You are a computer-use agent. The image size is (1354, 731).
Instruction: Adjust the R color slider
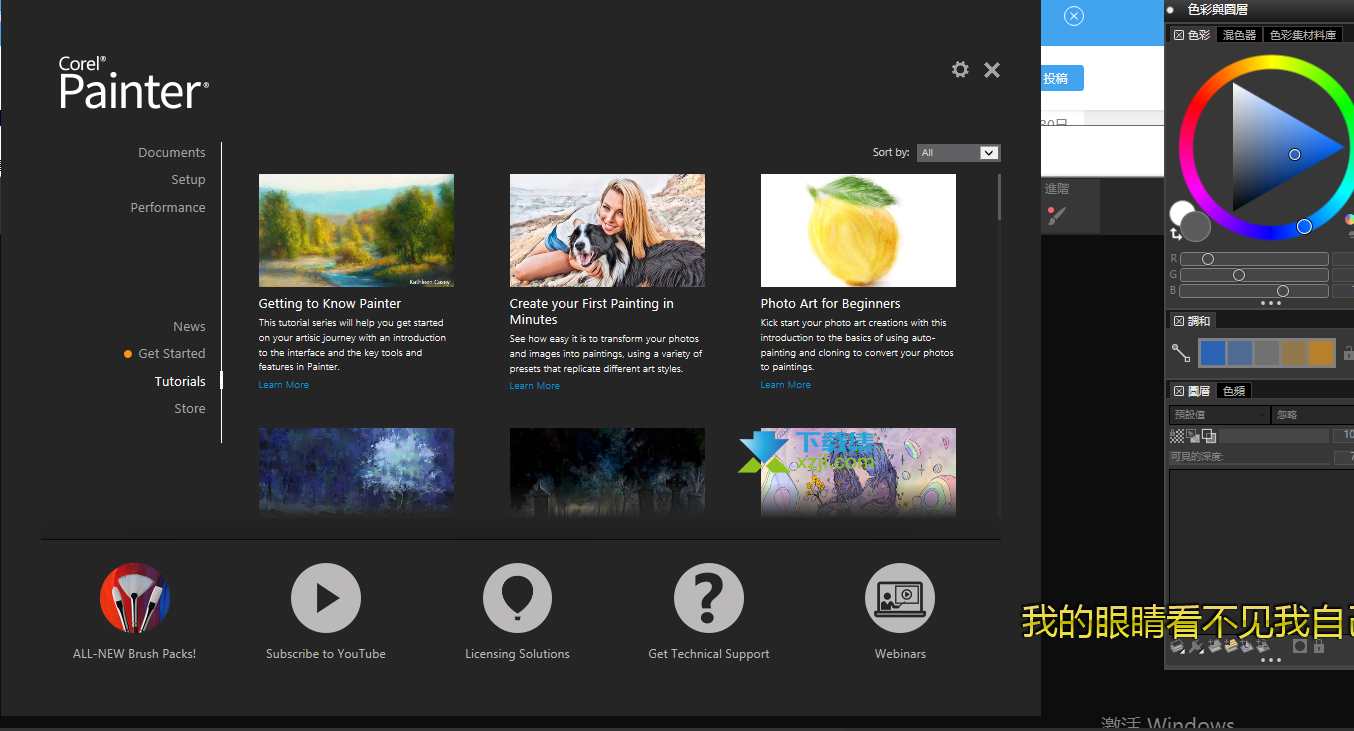(1254, 259)
